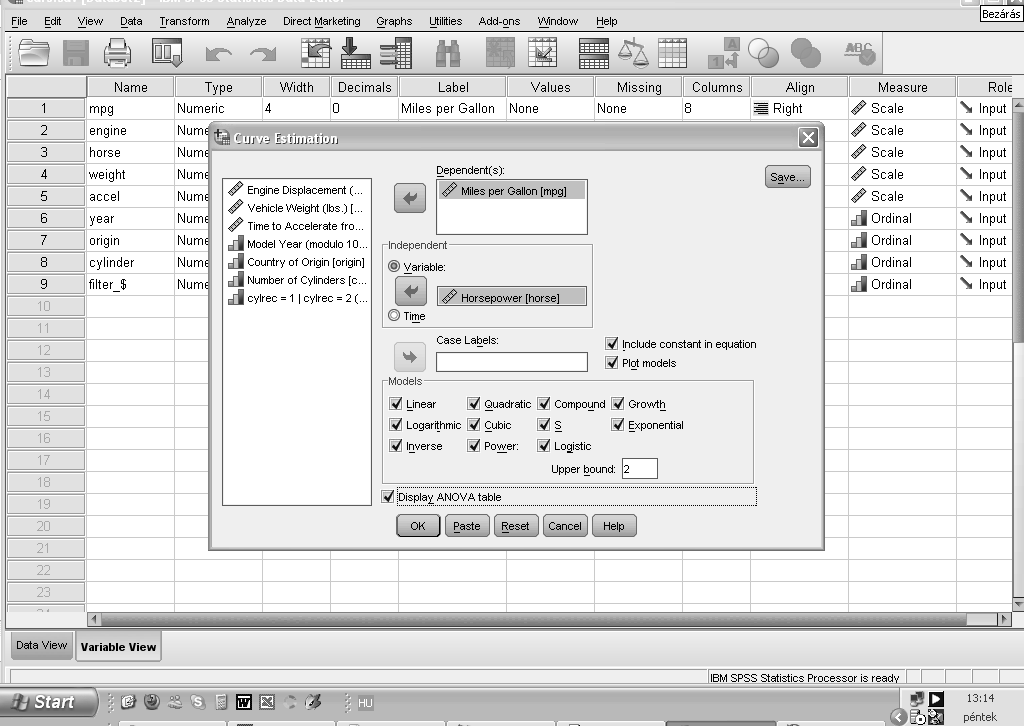
Task: Uncheck the Inverse model checkbox
Action: pos(395,445)
